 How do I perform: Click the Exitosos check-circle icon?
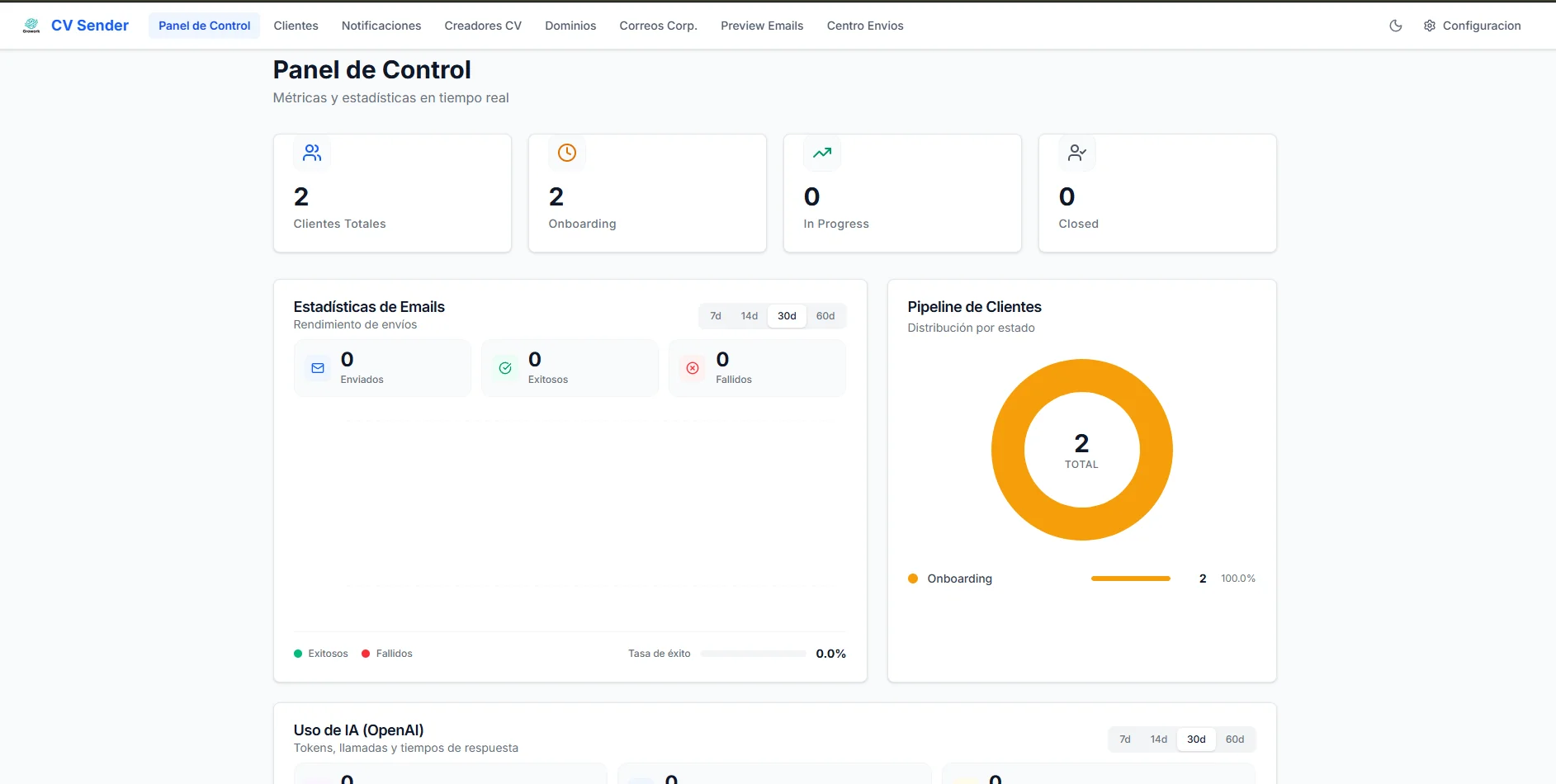pos(505,368)
